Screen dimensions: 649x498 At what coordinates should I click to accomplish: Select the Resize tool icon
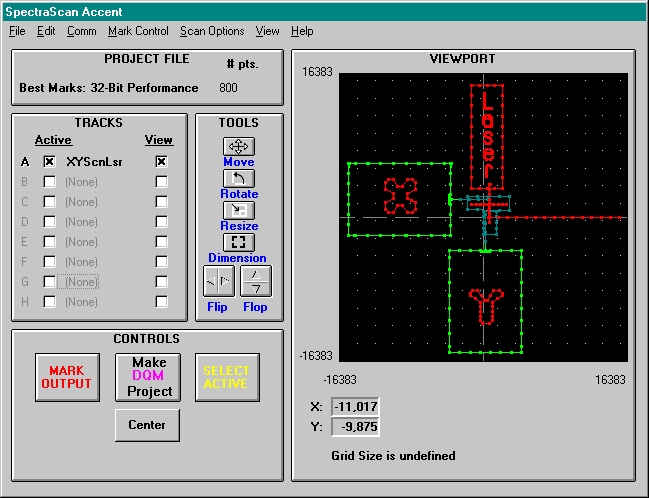point(239,210)
